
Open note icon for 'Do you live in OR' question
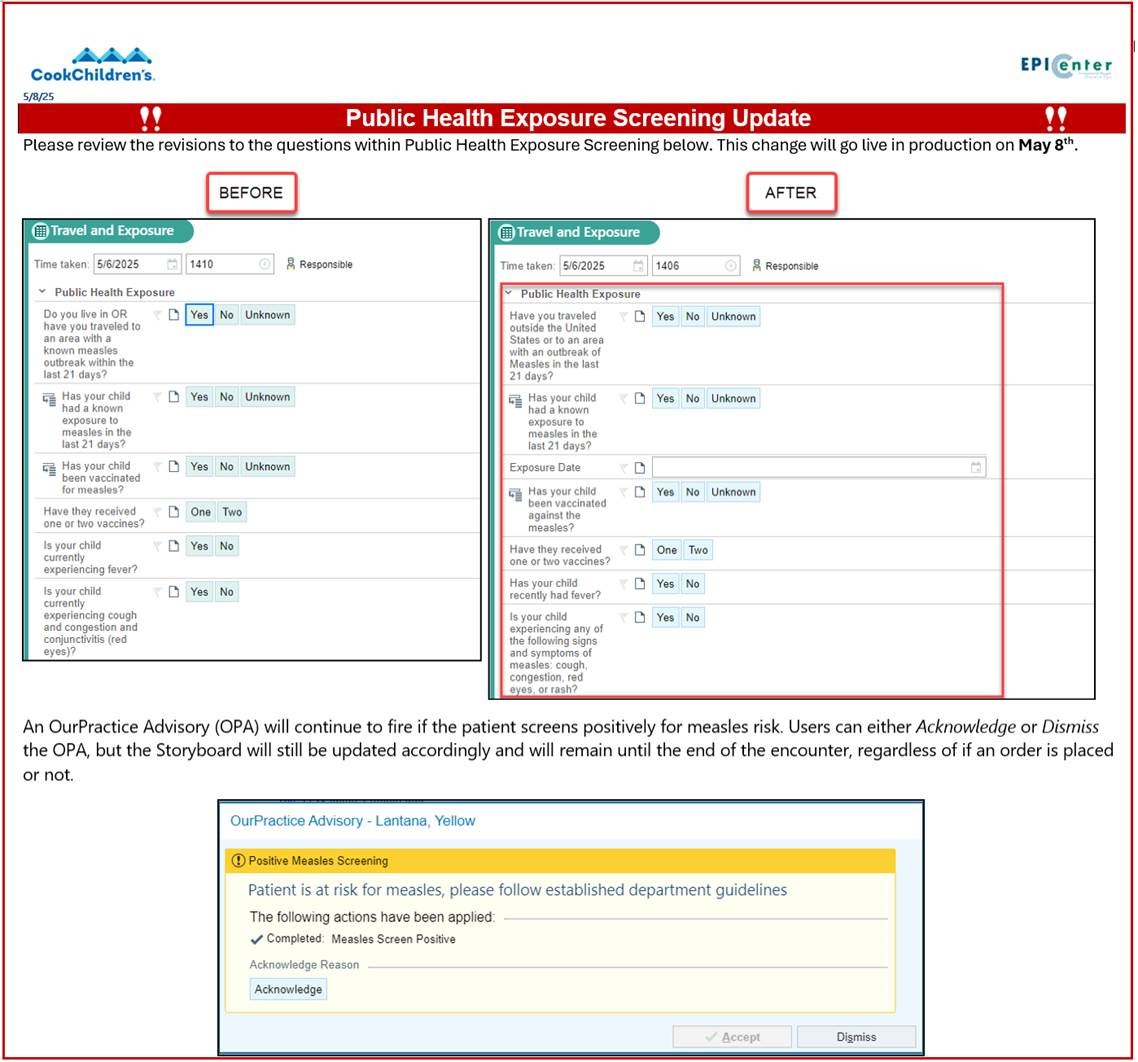click(173, 315)
